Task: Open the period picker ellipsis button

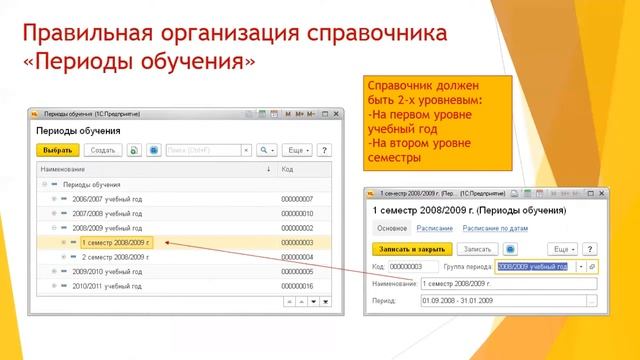Action: coord(592,301)
